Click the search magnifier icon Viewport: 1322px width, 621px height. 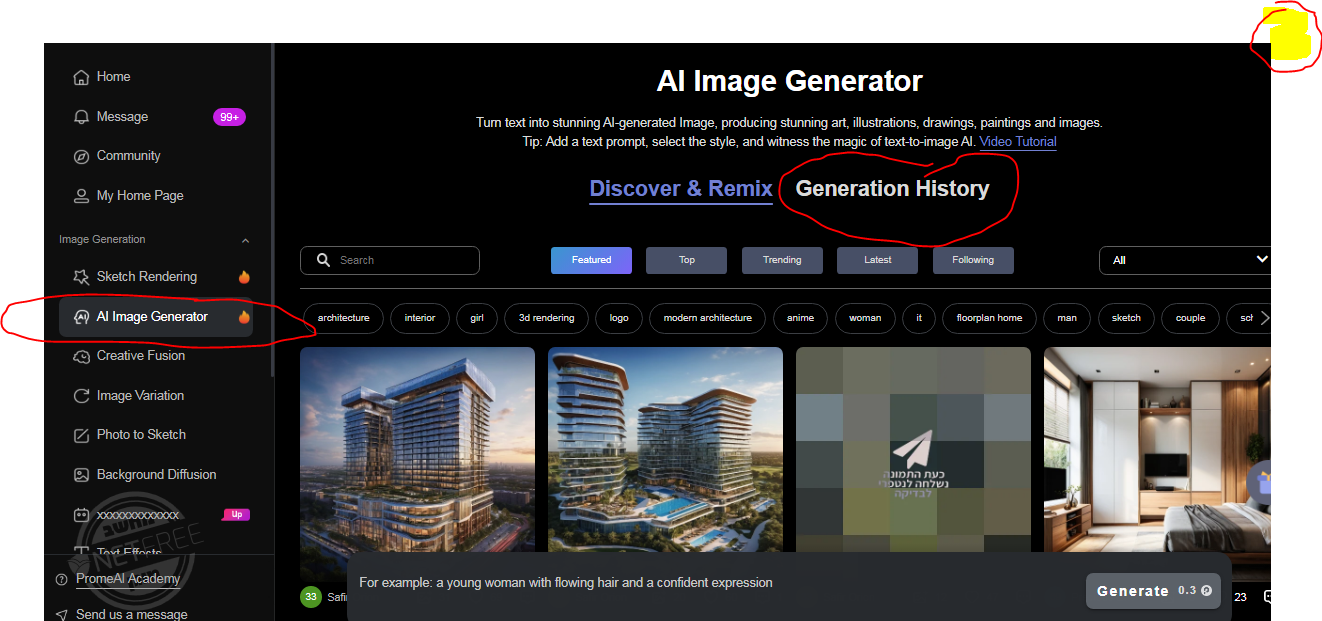(323, 260)
